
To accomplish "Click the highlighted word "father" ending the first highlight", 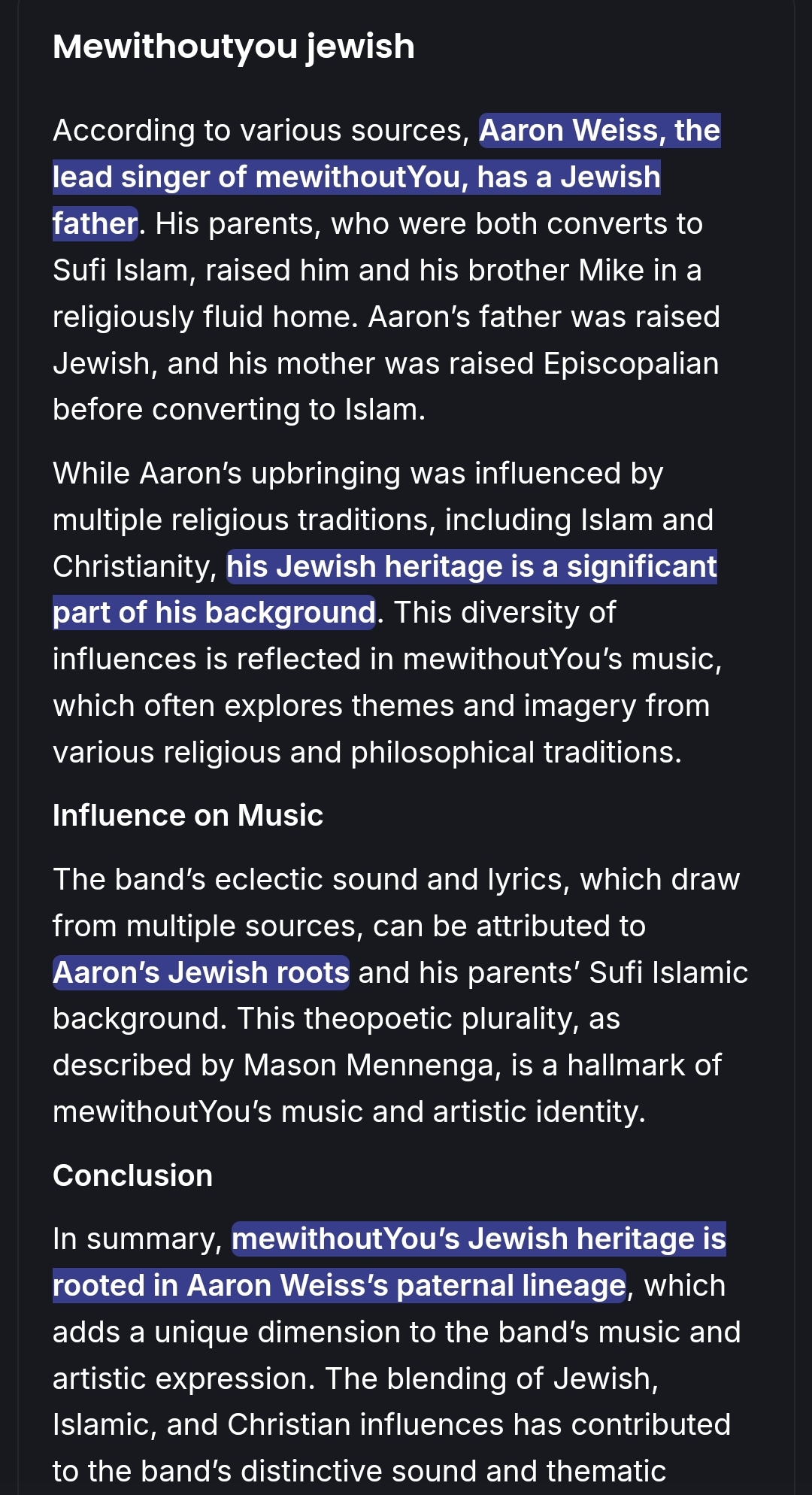I will click(x=95, y=224).
